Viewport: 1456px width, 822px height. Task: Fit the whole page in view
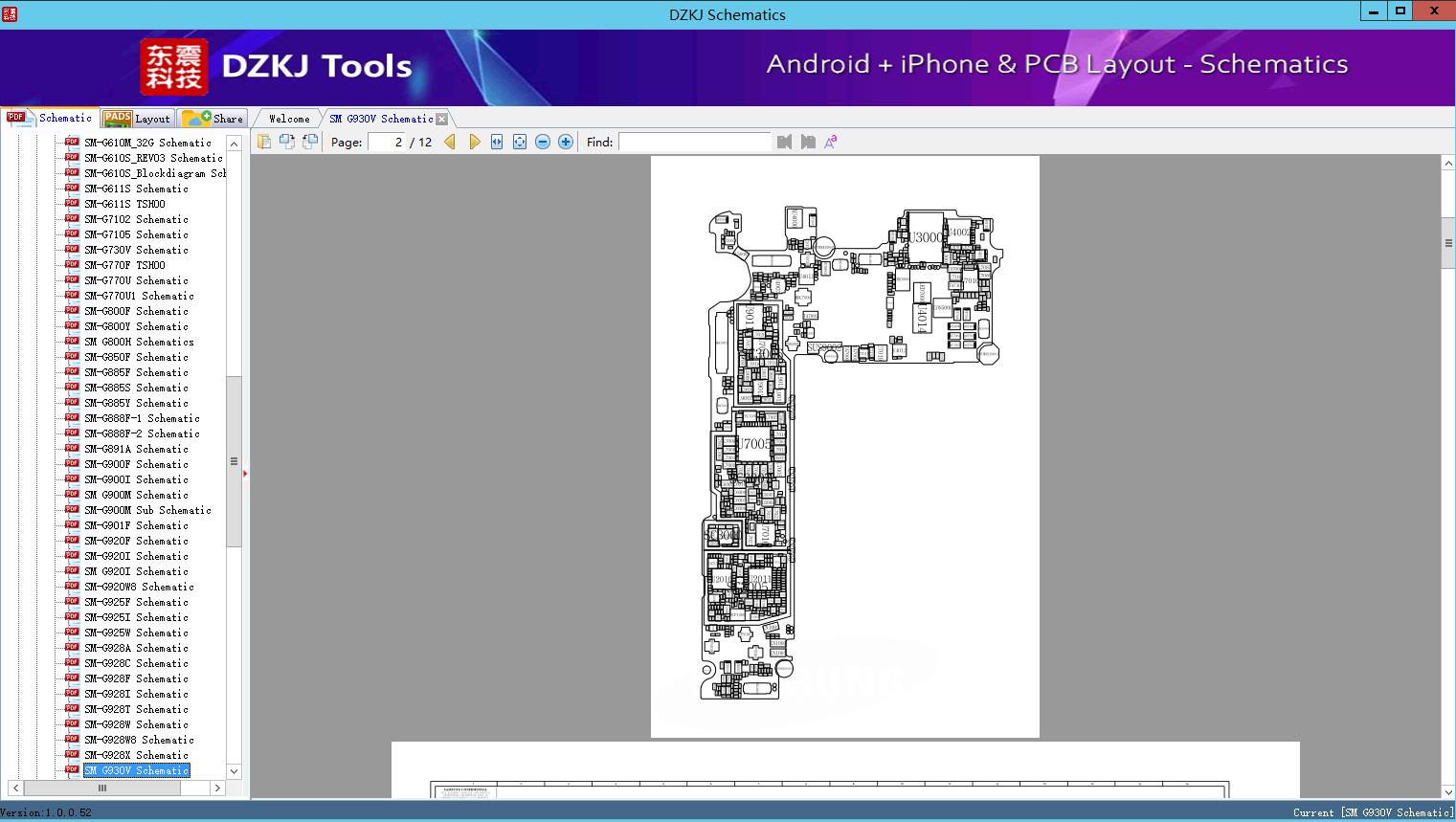[520, 142]
